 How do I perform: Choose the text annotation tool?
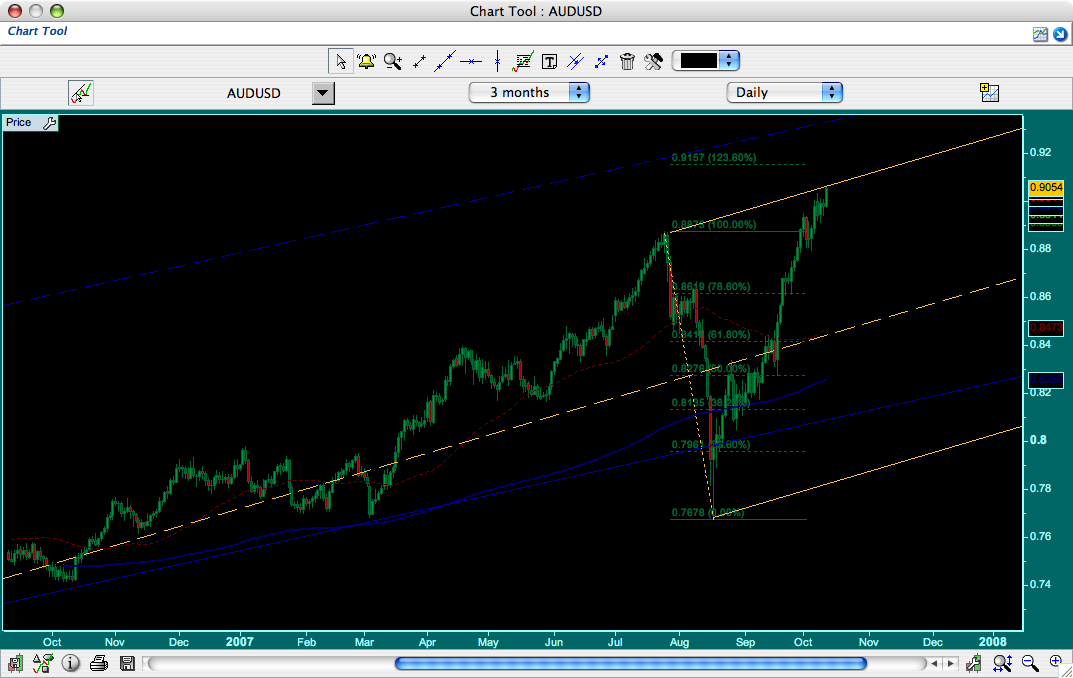pyautogui.click(x=549, y=61)
